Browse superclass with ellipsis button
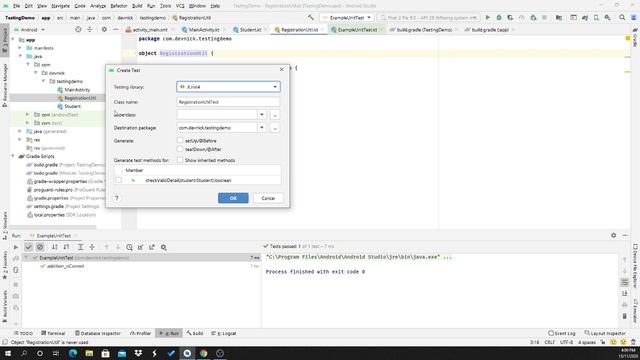Viewport: 640px width, 360px height. (x=275, y=115)
